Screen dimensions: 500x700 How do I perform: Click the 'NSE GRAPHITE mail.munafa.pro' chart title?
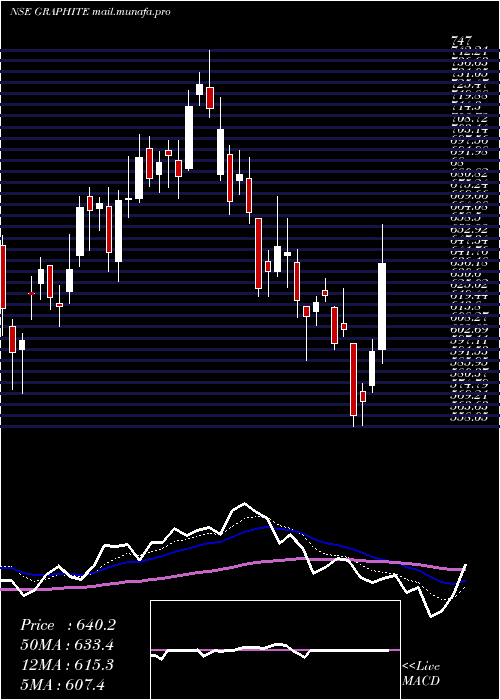[x=90, y=12]
